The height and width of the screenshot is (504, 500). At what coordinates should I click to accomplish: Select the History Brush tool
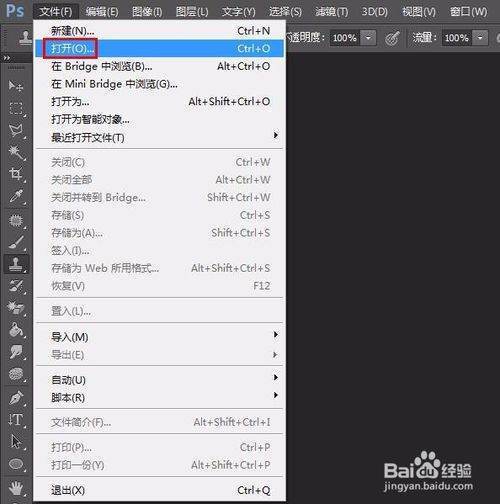(16, 286)
